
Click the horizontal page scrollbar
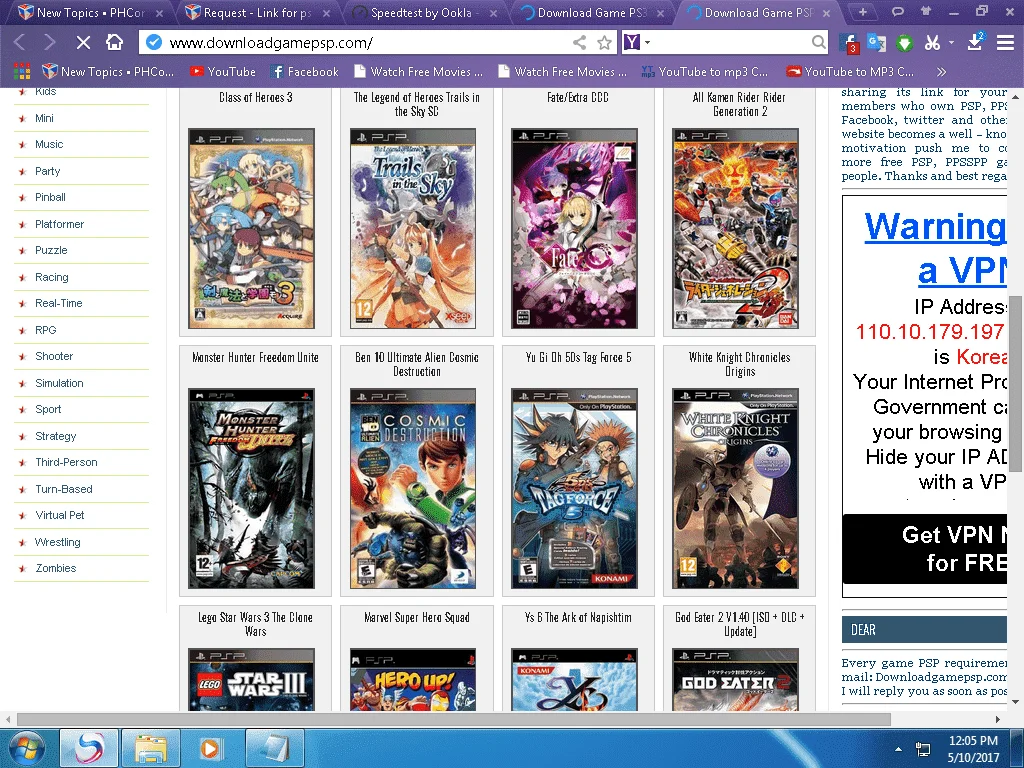click(x=454, y=719)
